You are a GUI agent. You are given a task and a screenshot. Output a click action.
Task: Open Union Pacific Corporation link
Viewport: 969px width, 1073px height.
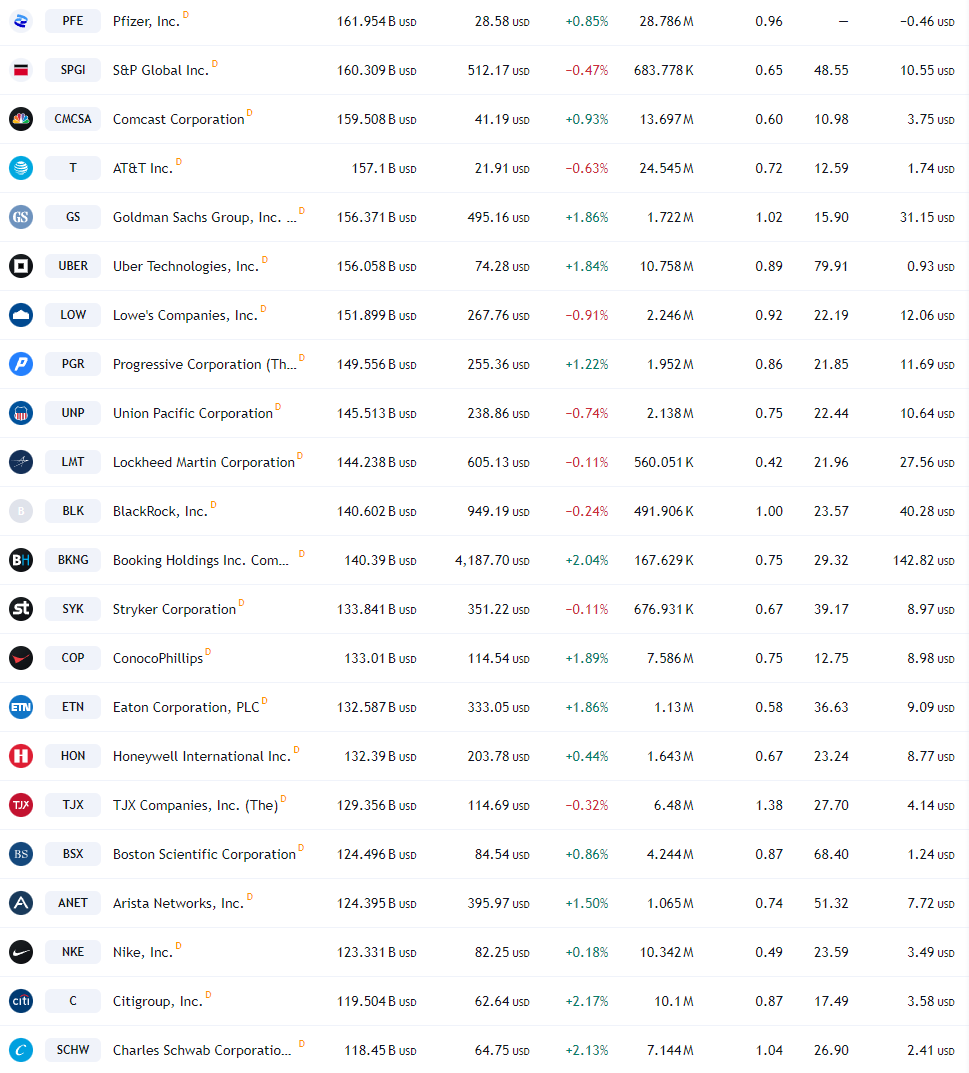tap(193, 413)
